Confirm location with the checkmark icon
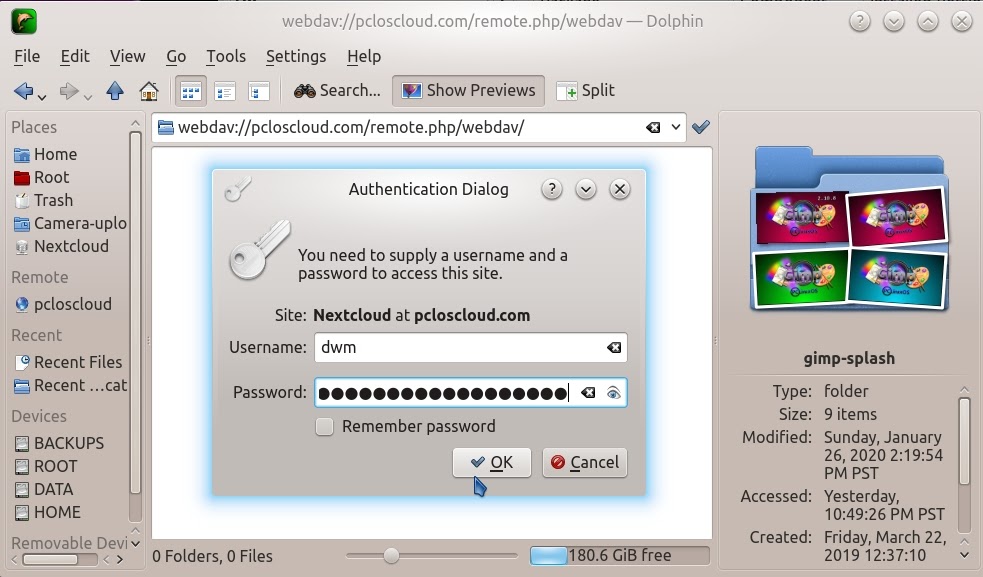Image resolution: width=983 pixels, height=577 pixels. point(700,127)
